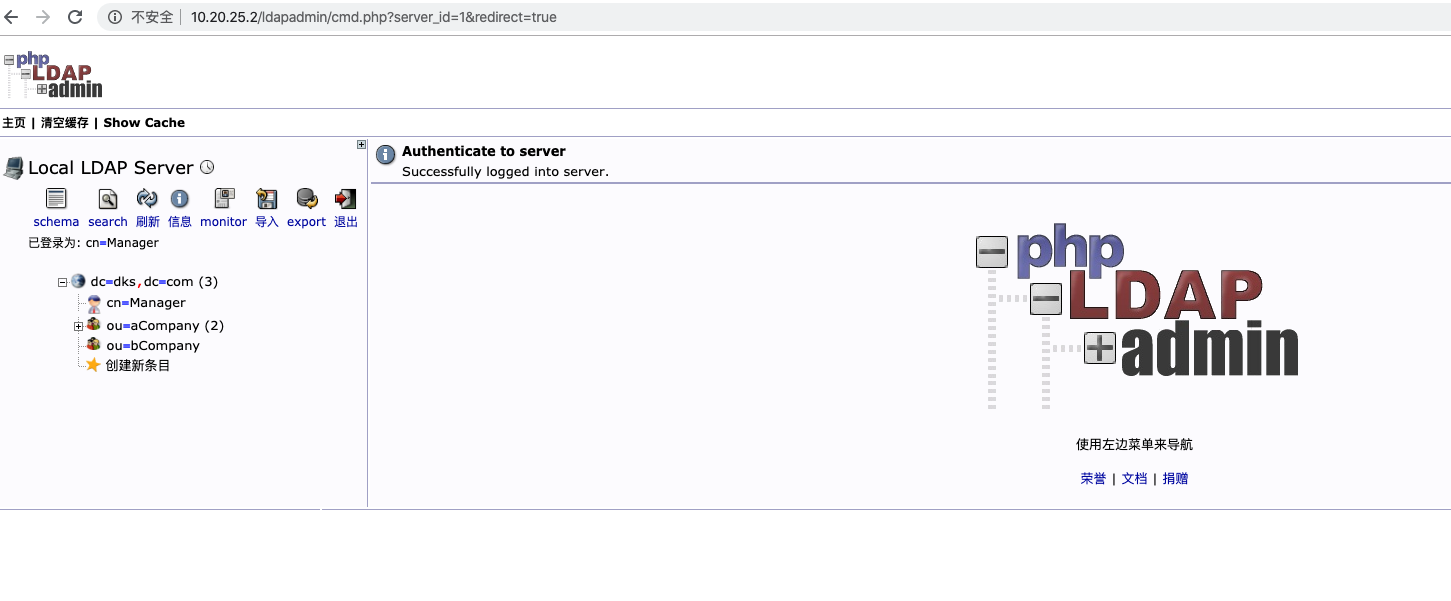Click the 退出 text link

[346, 222]
